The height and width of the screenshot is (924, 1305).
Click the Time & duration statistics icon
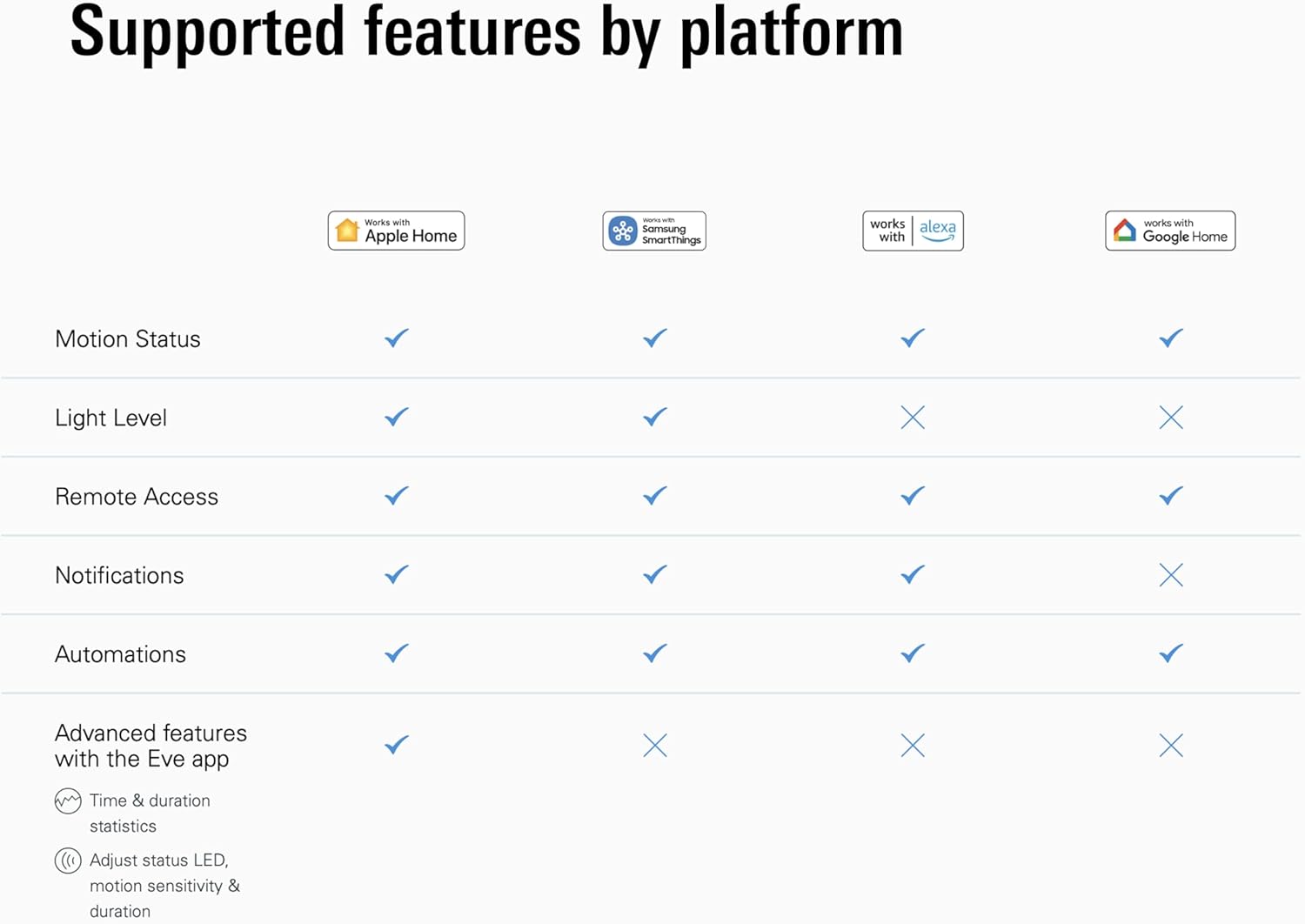tap(68, 800)
